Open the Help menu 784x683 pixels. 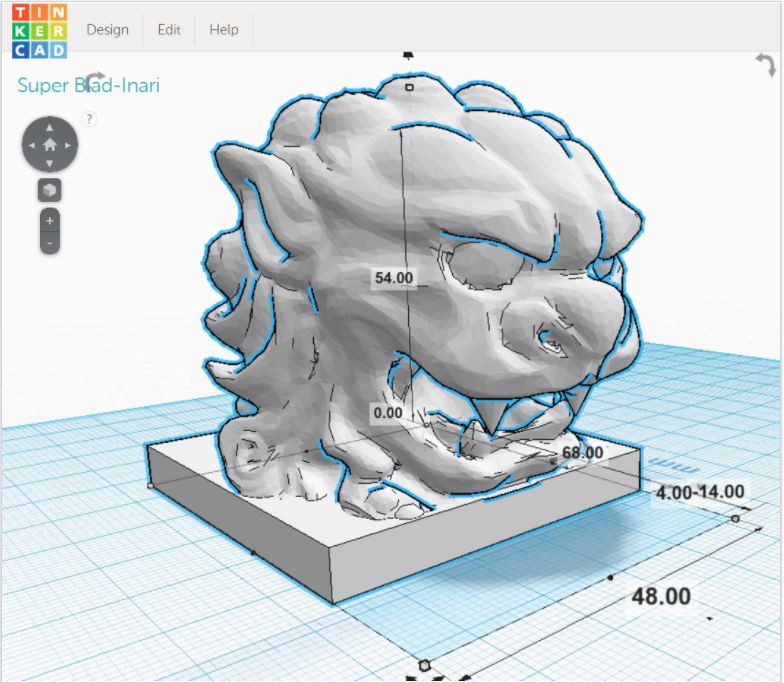(x=224, y=30)
